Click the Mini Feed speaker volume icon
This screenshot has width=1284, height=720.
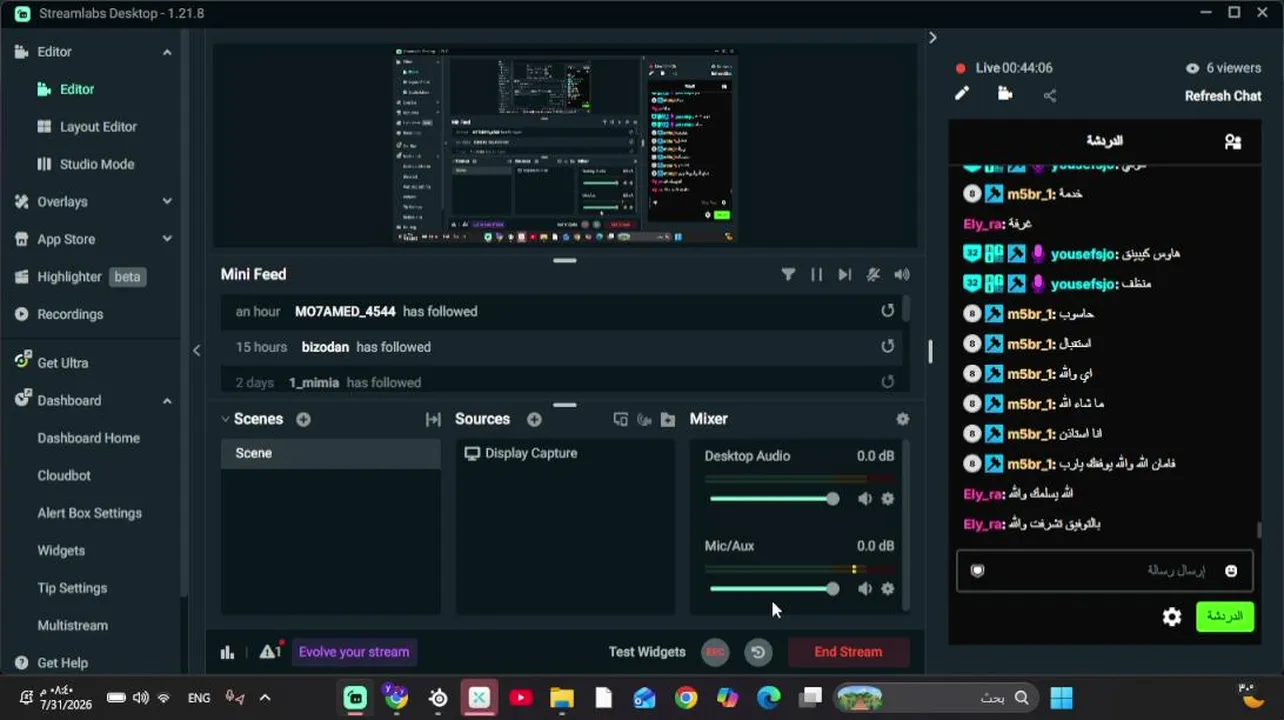(902, 274)
